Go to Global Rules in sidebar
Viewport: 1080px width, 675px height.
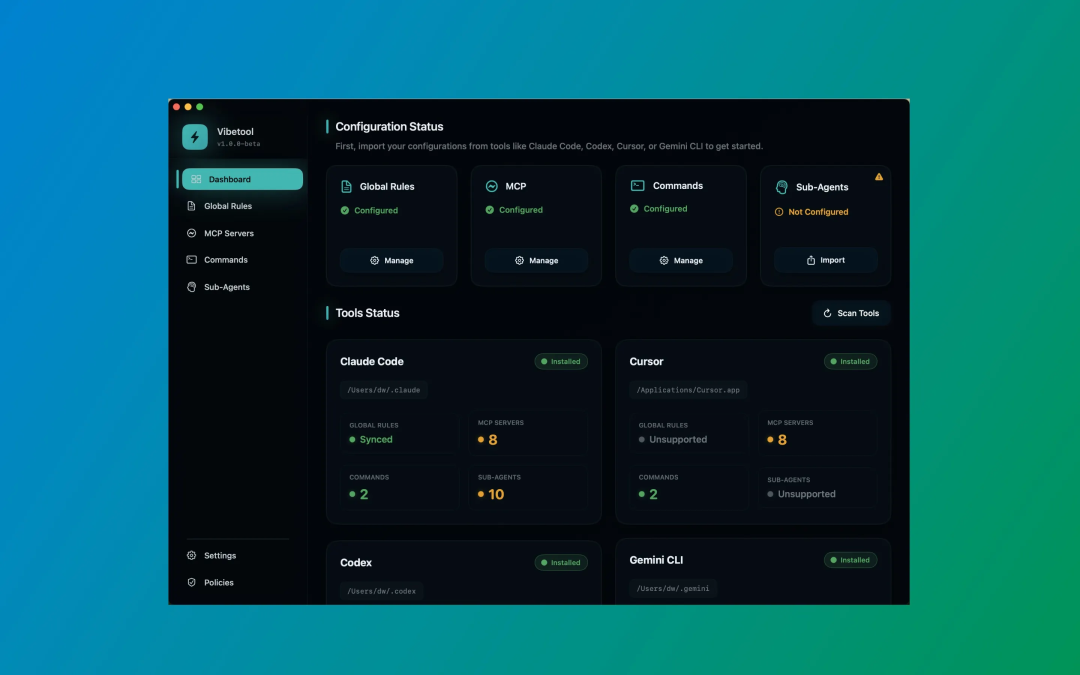(x=228, y=206)
